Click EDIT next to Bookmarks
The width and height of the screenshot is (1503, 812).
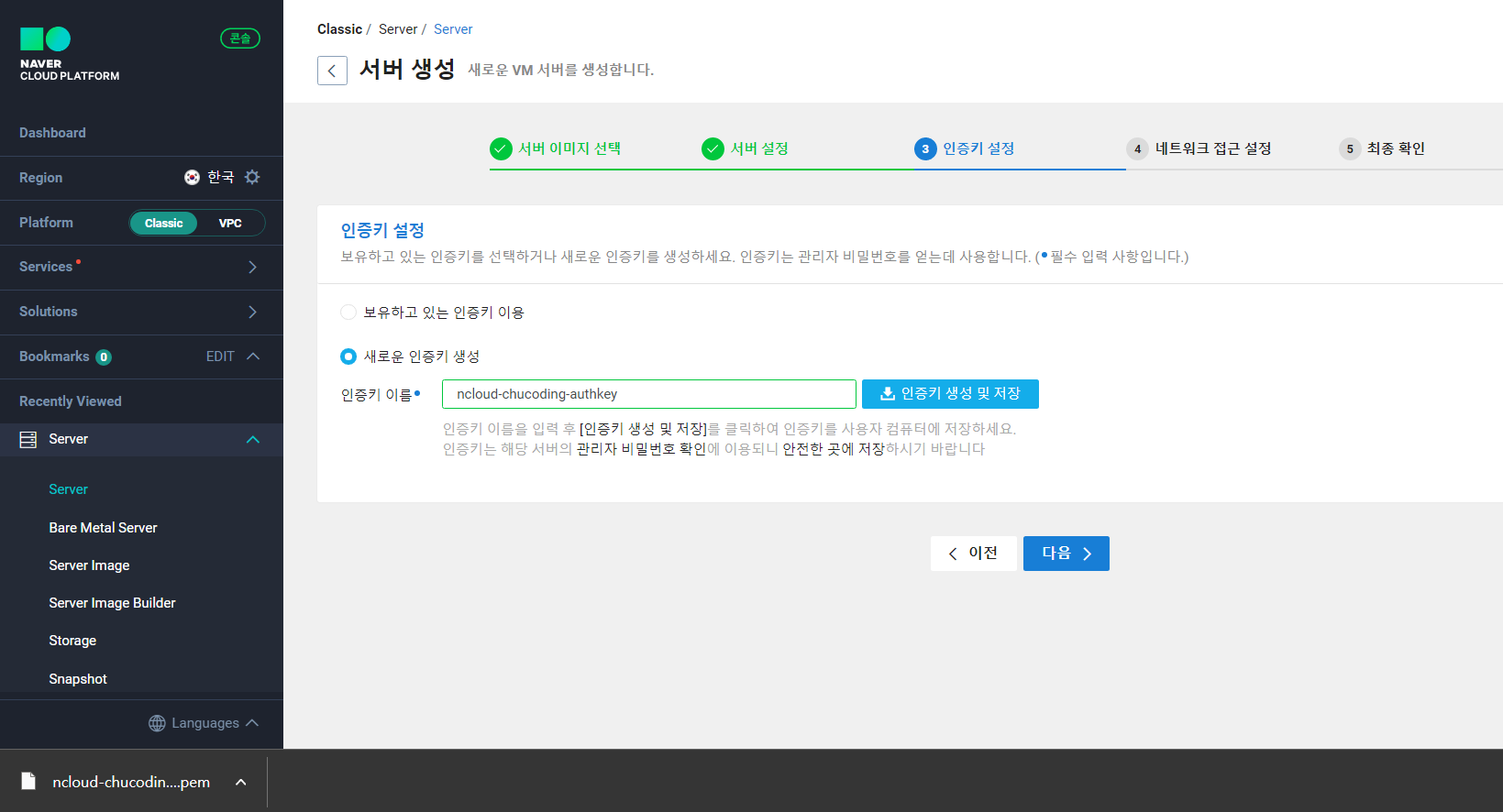220,357
